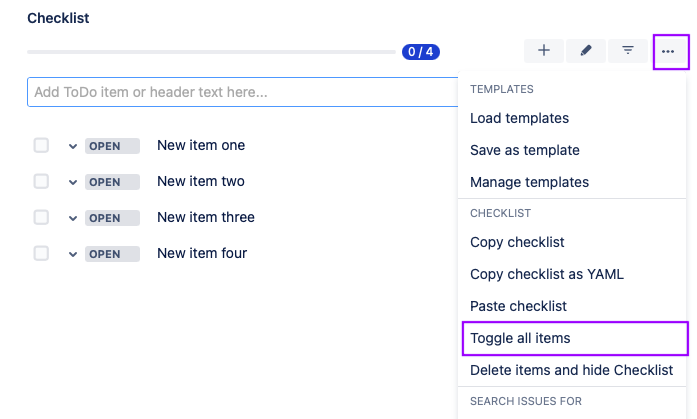Toggle checkbox of New item four
Image resolution: width=697 pixels, height=419 pixels.
(x=41, y=253)
